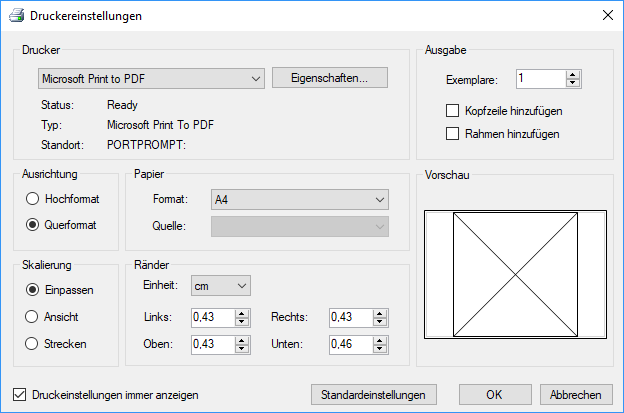Choose the Ansicht scaling option
This screenshot has height=413, width=624.
(x=33, y=316)
